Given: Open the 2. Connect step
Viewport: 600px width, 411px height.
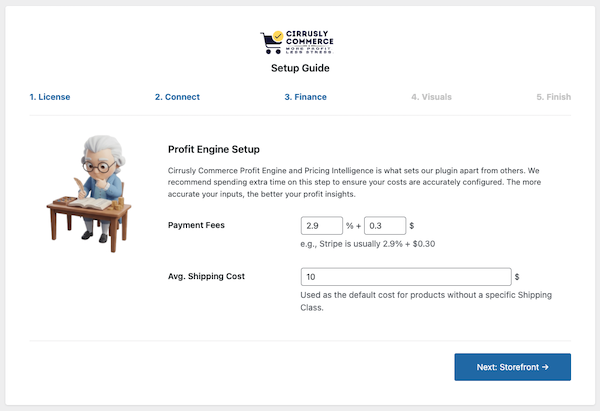Looking at the screenshot, I should 177,97.
